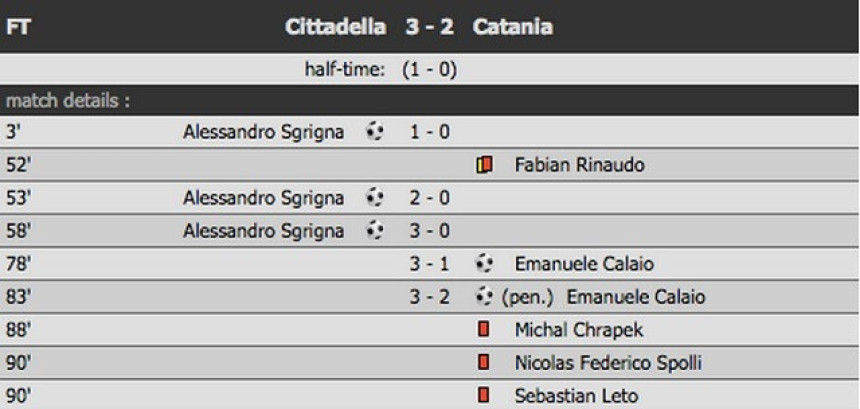Click the goal ball icon at 3'

[x=375, y=132]
